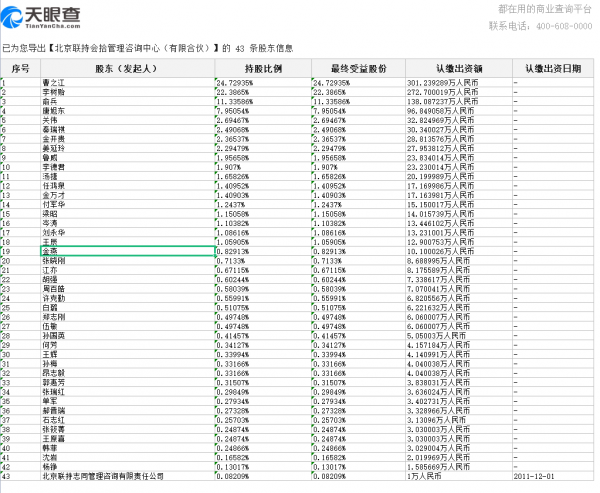The image size is (600, 493).
Task: Select row number cell 10
Action: click(x=21, y=167)
